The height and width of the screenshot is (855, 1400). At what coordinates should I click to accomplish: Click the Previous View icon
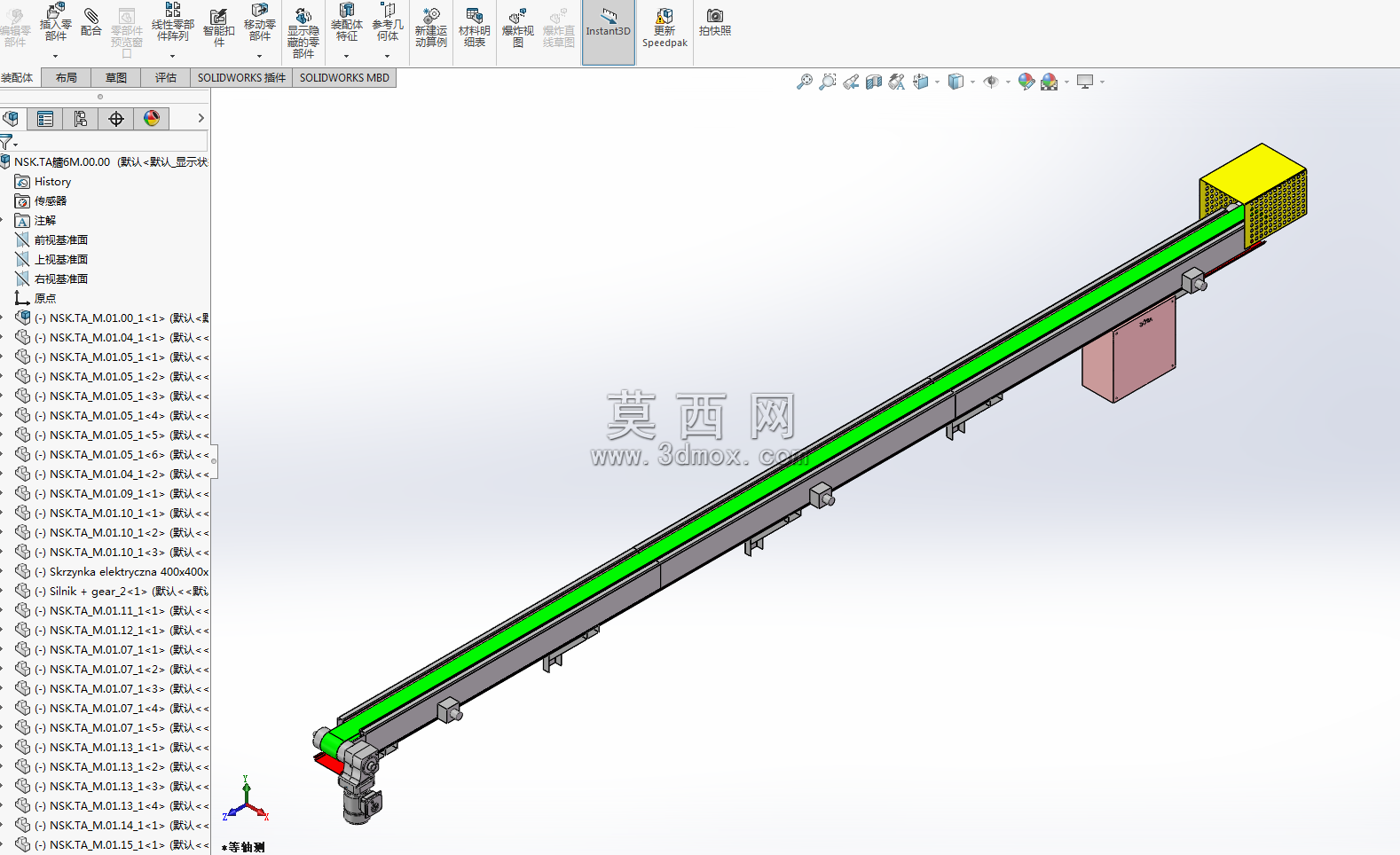click(851, 82)
